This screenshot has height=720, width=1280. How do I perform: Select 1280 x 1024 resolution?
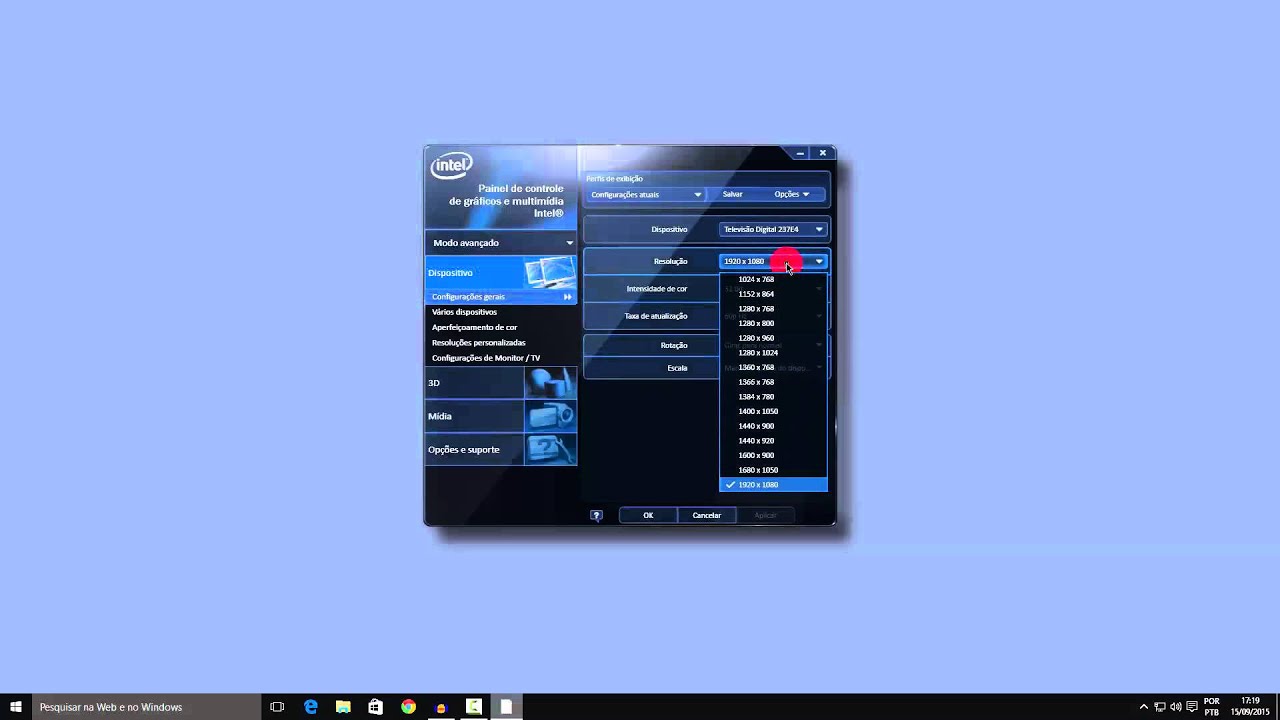(773, 353)
